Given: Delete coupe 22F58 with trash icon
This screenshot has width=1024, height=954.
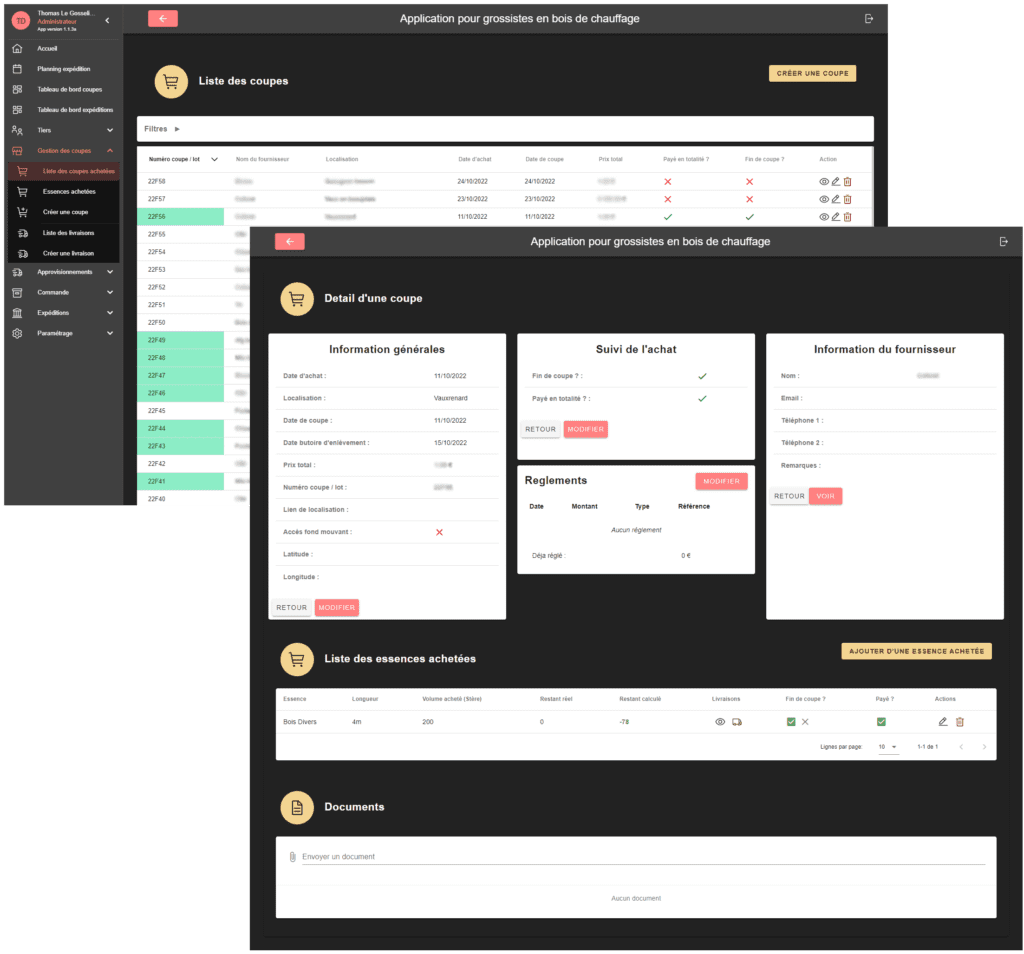Looking at the screenshot, I should tap(848, 182).
